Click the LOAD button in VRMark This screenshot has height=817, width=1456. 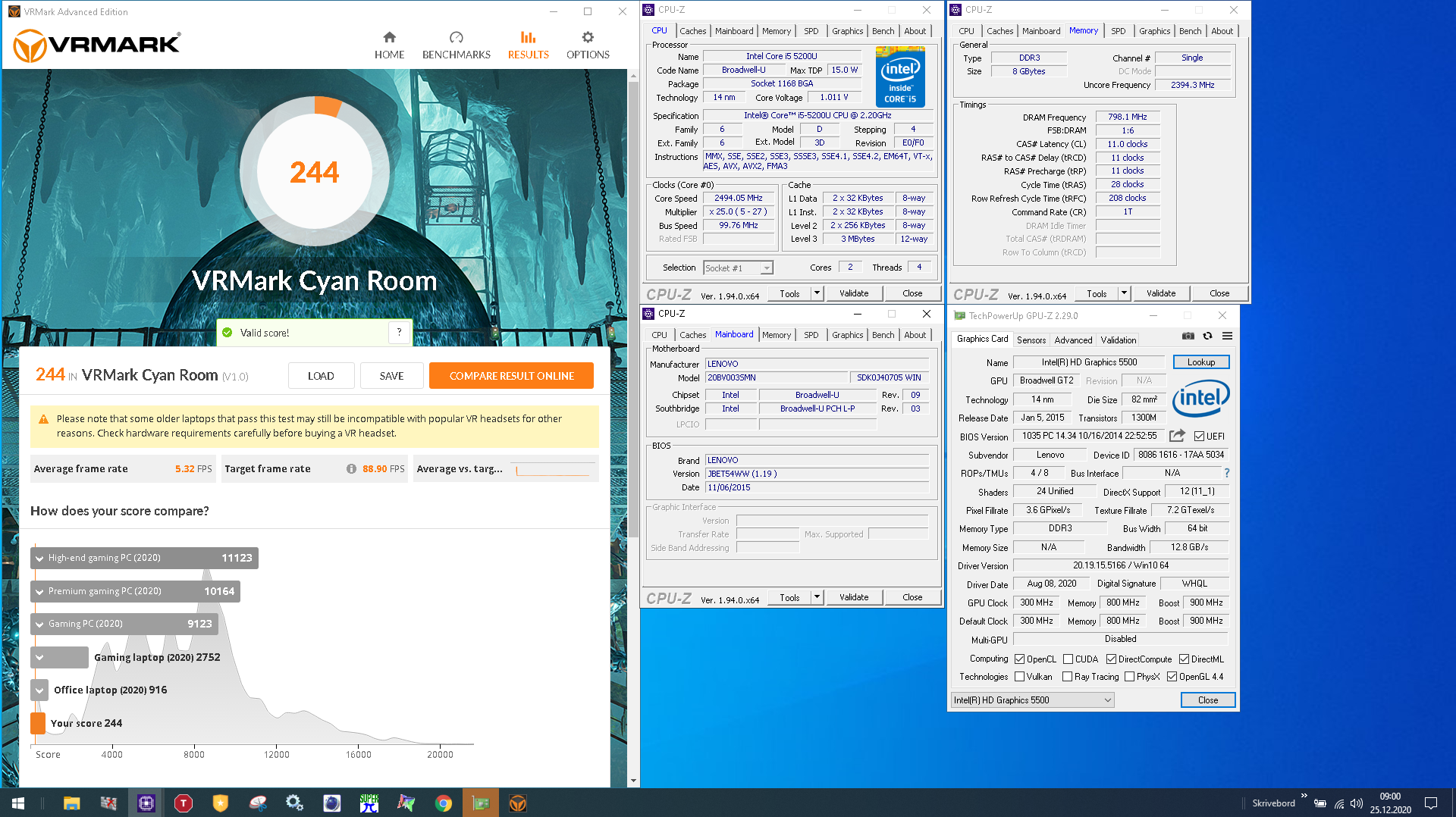[321, 376]
